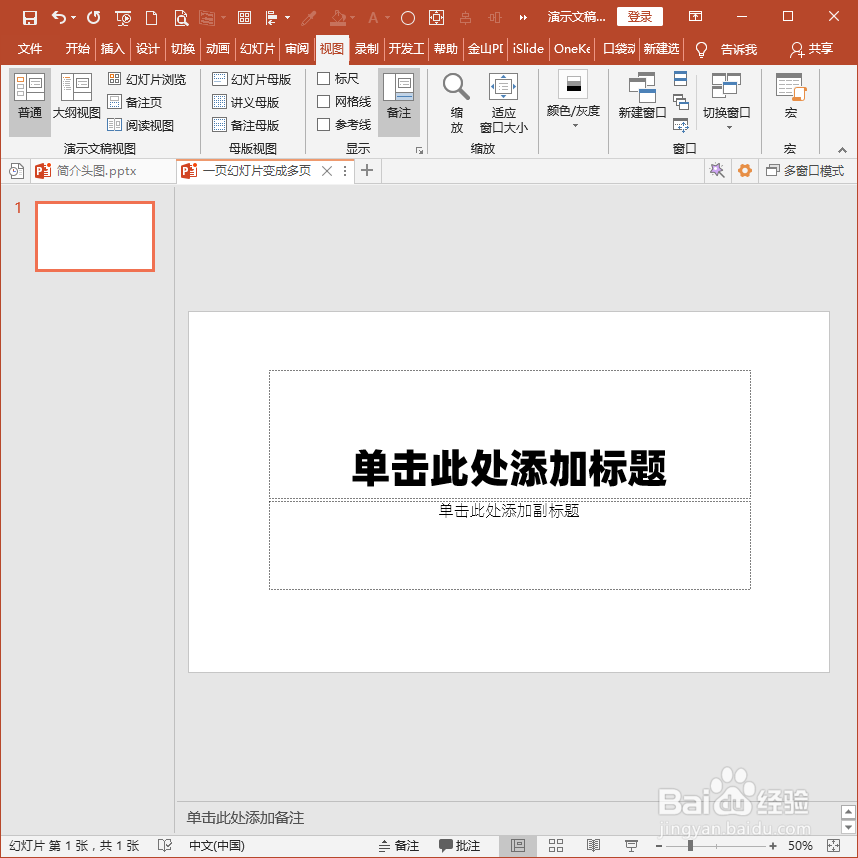Open the 插入 ribbon tab

(112, 48)
